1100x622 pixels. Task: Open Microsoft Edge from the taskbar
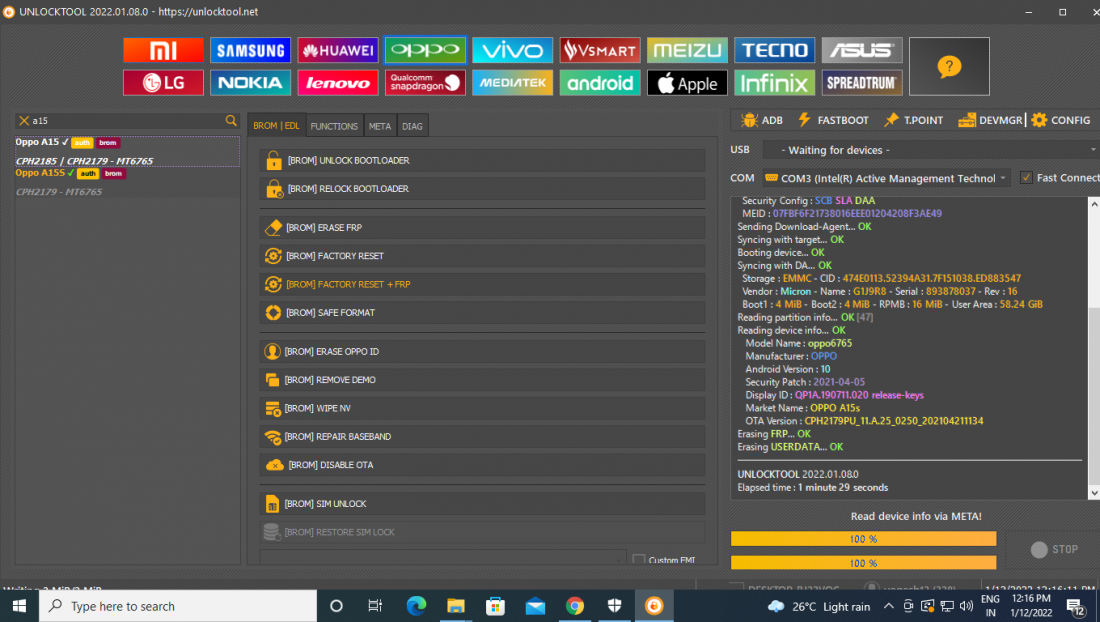tap(416, 606)
